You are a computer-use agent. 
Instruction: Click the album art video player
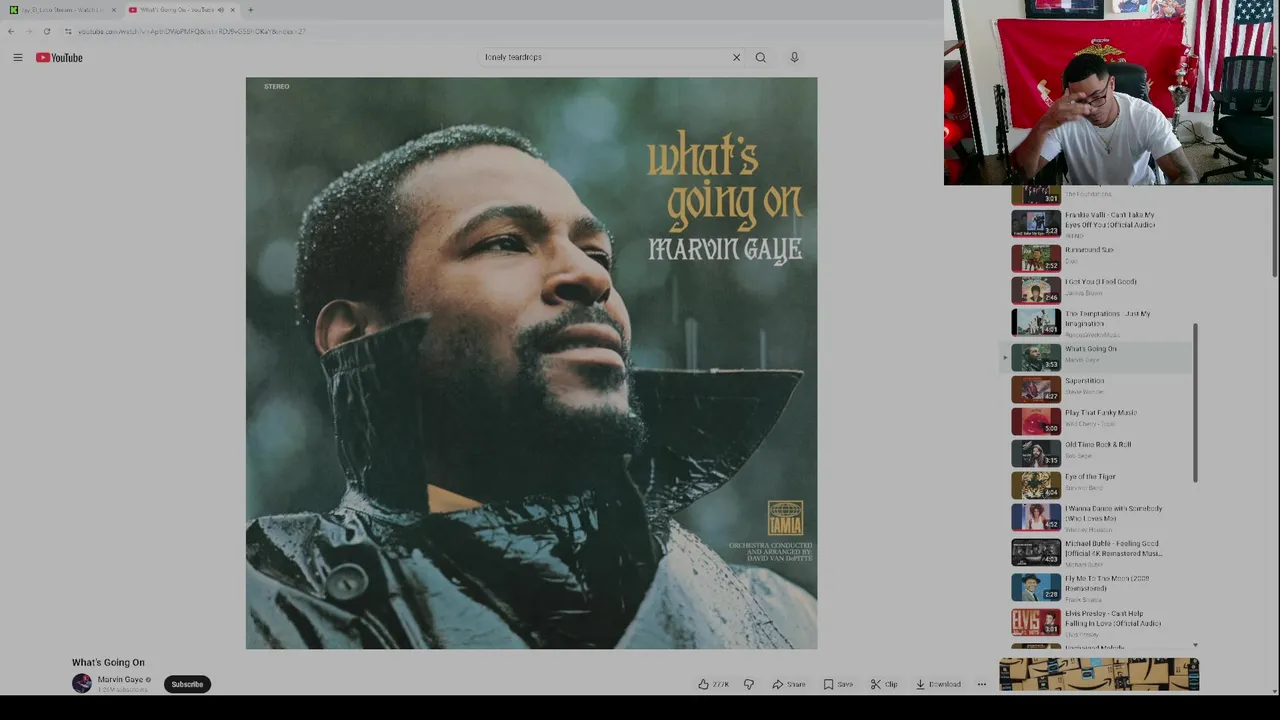(x=531, y=363)
